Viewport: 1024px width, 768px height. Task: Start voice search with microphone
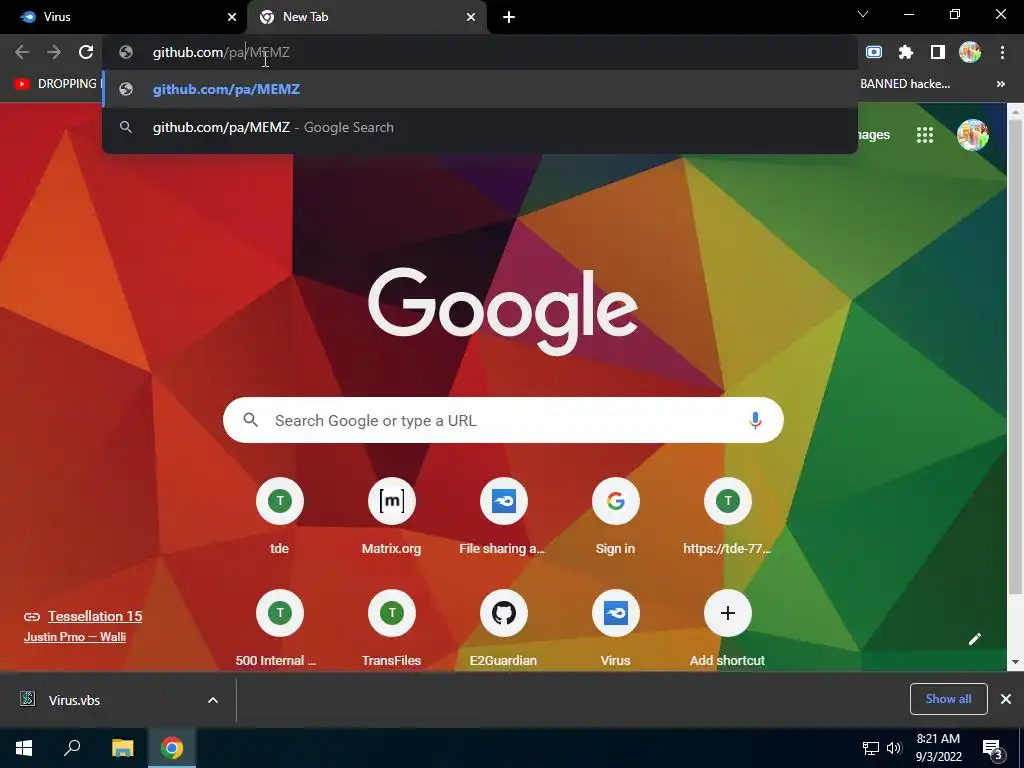tap(755, 421)
